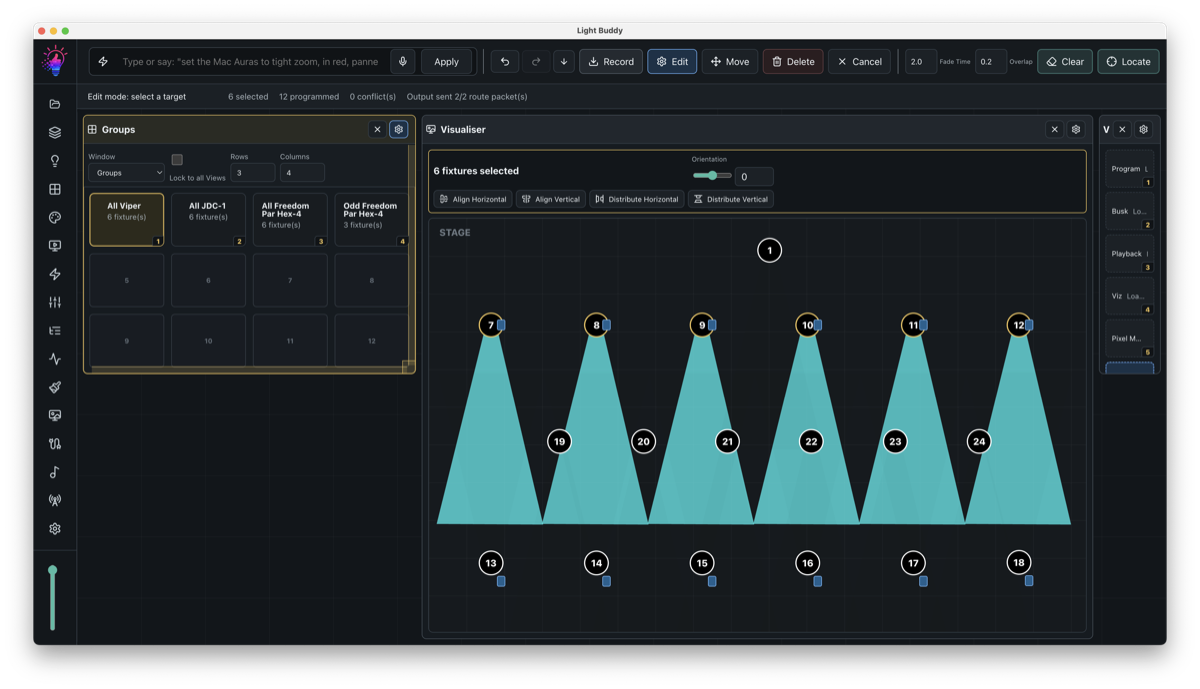Toggle the blue marker below fixture 18
This screenshot has width=1200, height=689.
point(1029,581)
